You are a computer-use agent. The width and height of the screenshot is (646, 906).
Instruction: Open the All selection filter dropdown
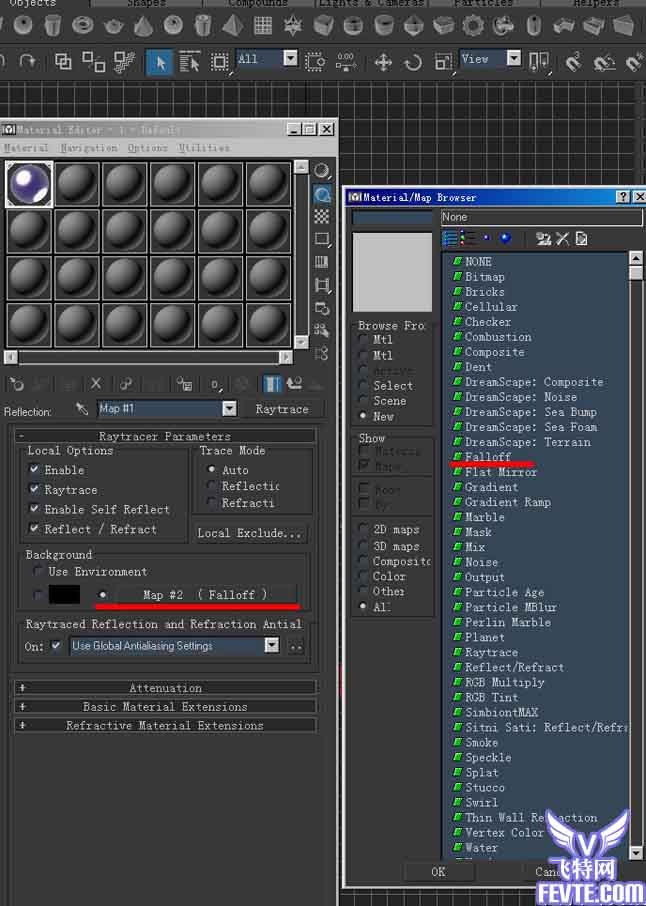point(291,58)
